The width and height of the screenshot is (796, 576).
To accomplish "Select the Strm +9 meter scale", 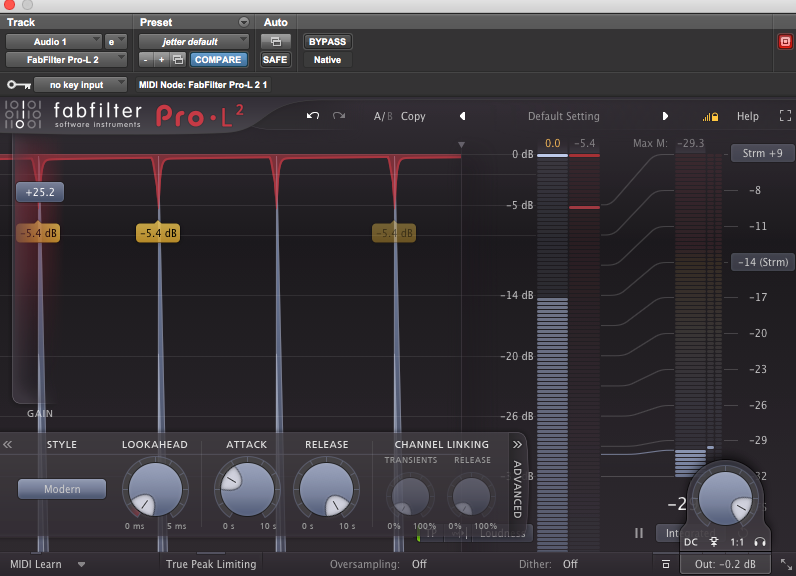I will coord(762,153).
